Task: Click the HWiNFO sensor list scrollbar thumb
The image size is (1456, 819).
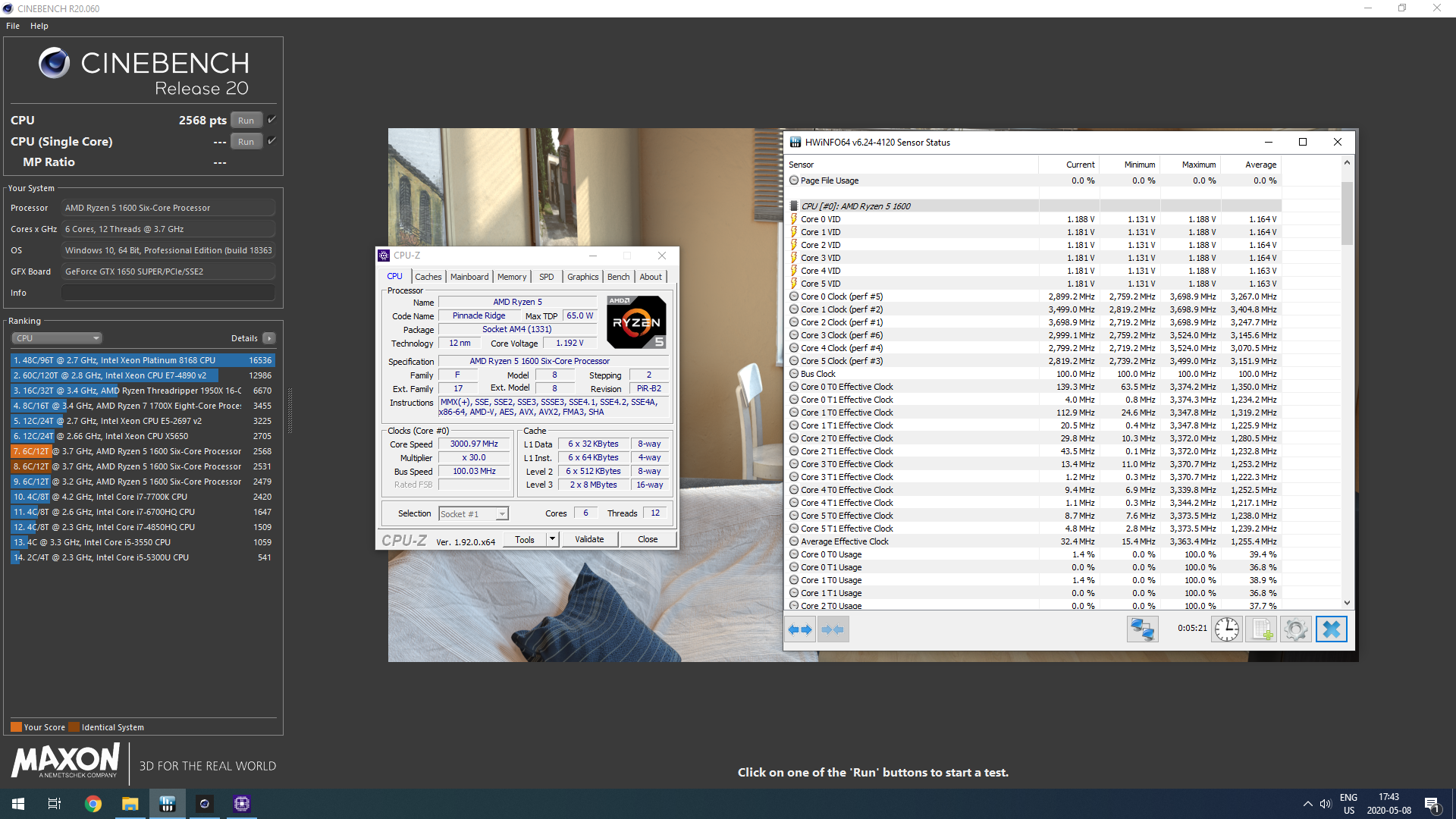Action: [1348, 213]
